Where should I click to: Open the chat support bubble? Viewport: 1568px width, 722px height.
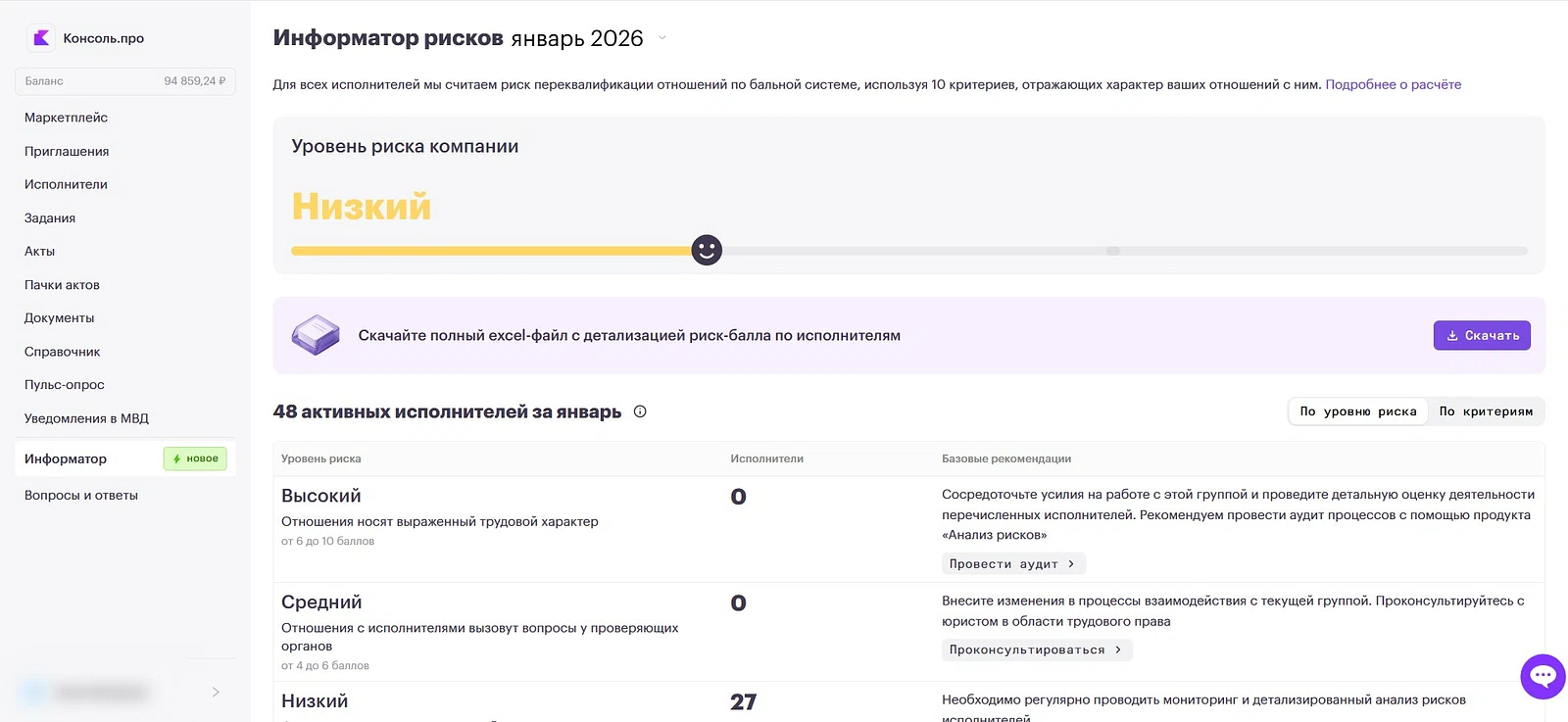1543,676
